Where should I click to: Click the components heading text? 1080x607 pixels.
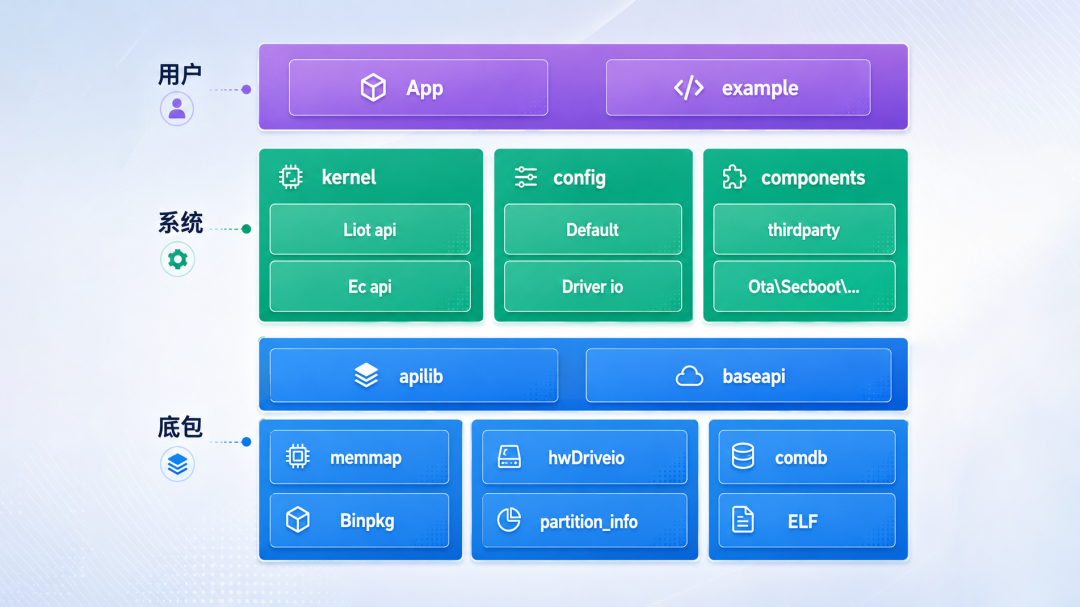tap(813, 178)
